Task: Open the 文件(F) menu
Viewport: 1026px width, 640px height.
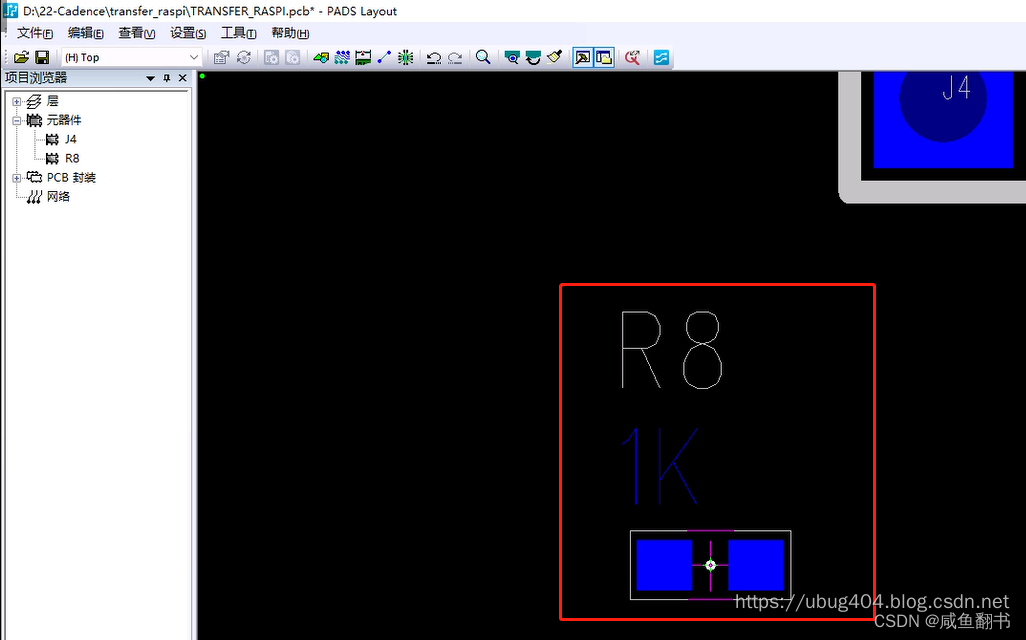Action: [35, 33]
